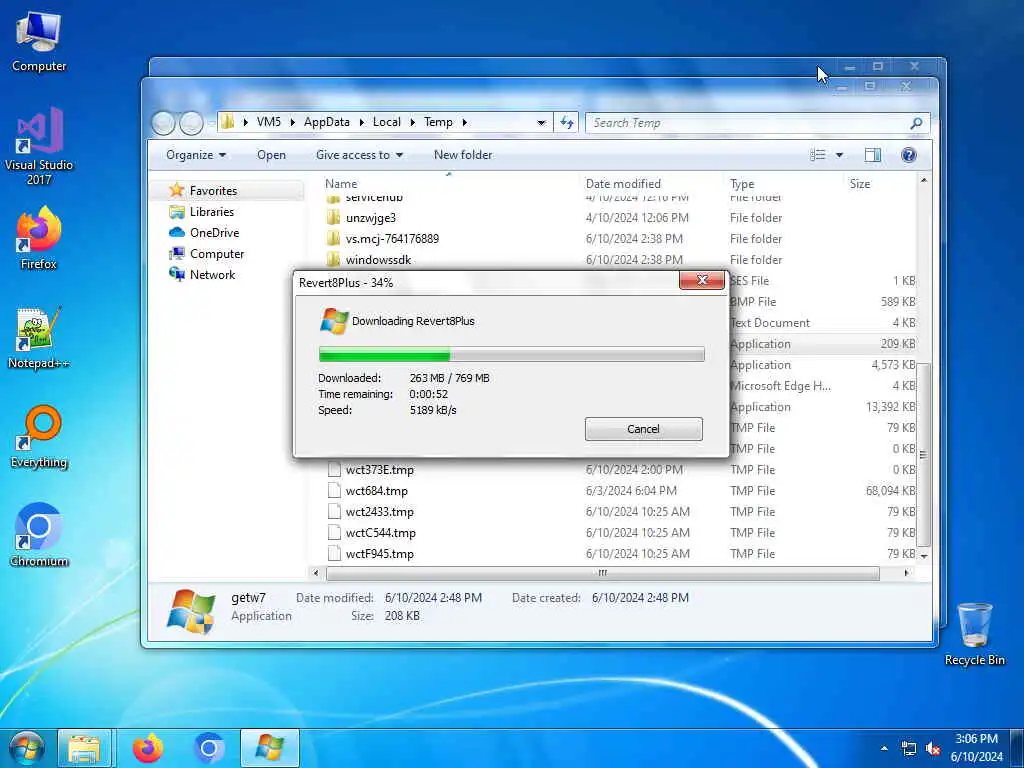Click Local in the address breadcrumb
Viewport: 1024px width, 768px height.
(387, 122)
